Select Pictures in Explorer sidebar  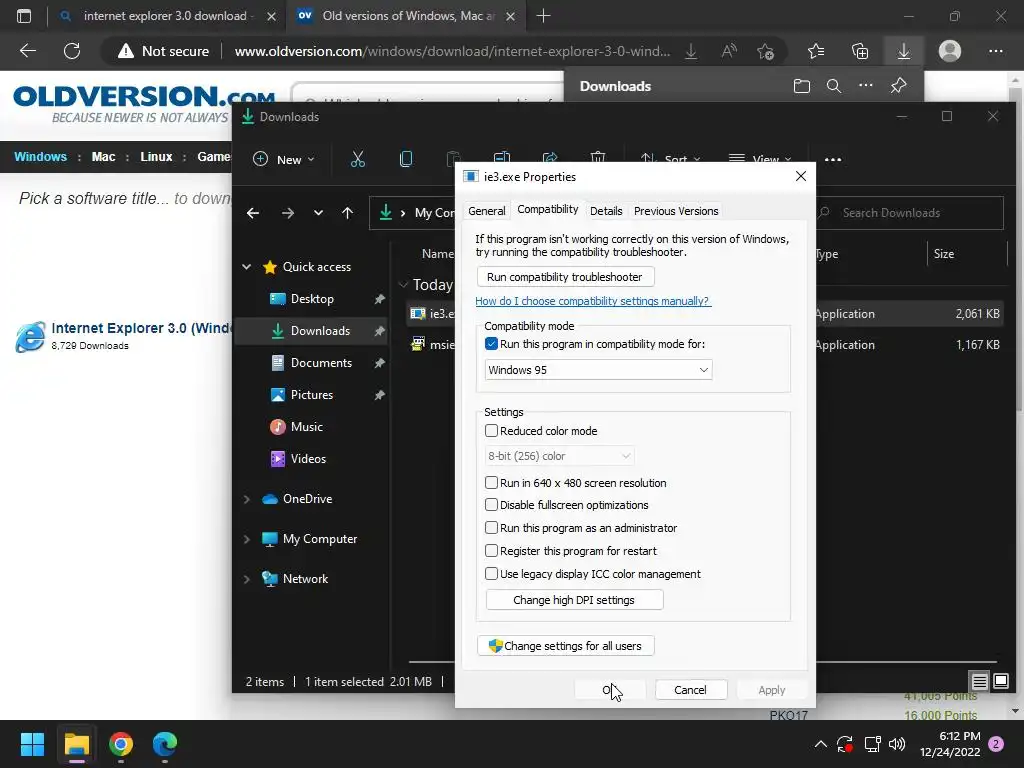click(x=311, y=394)
